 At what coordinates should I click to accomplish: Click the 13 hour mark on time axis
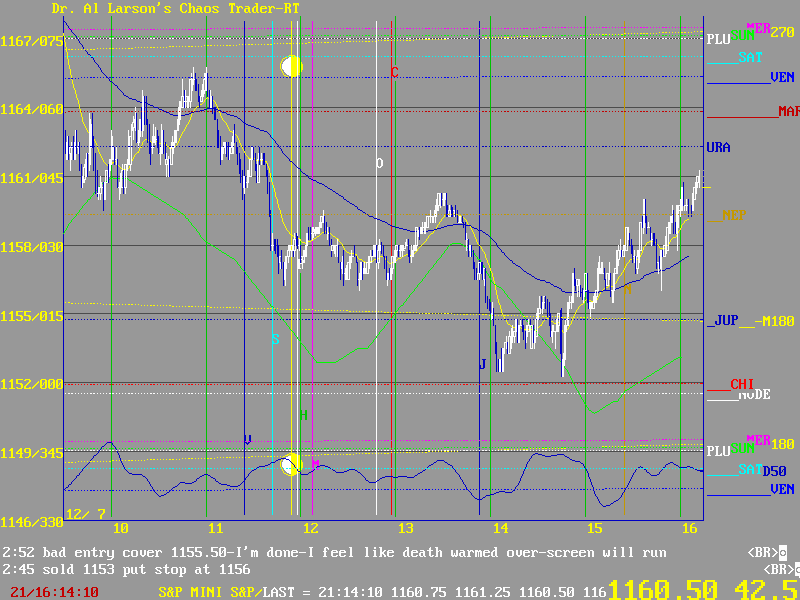click(405, 527)
